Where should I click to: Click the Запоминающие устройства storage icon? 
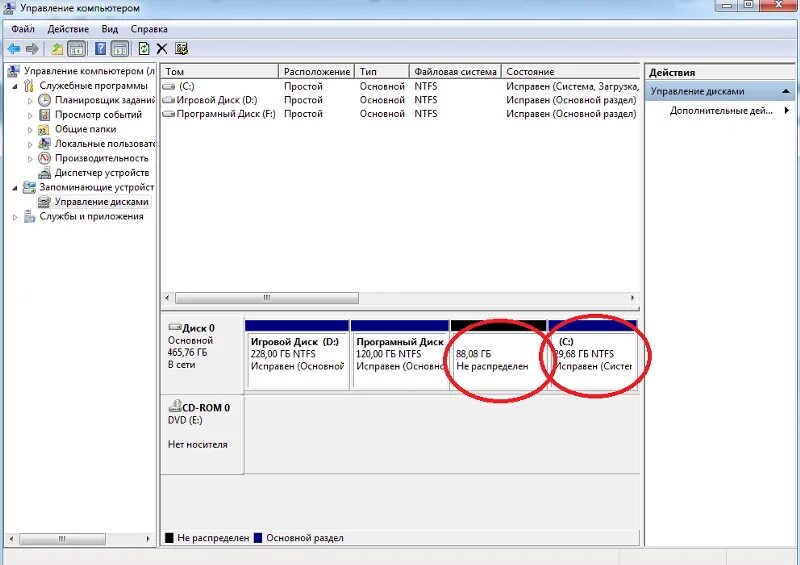coord(29,187)
